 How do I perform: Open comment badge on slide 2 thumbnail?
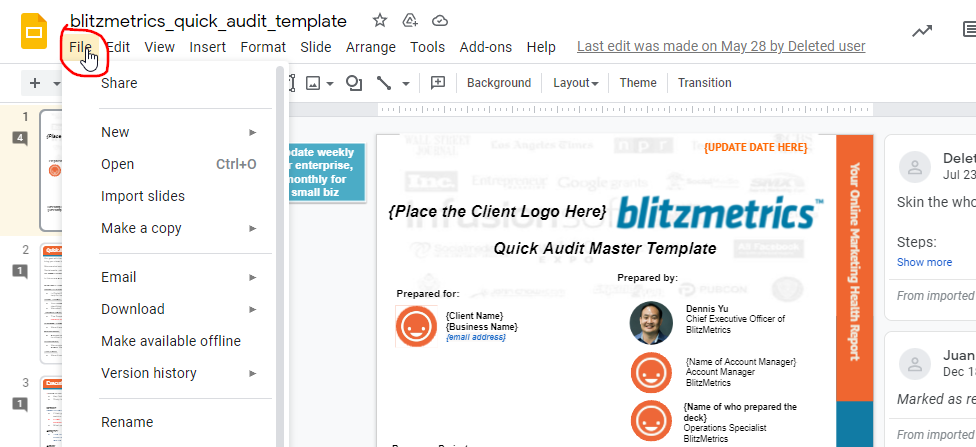coord(21,271)
